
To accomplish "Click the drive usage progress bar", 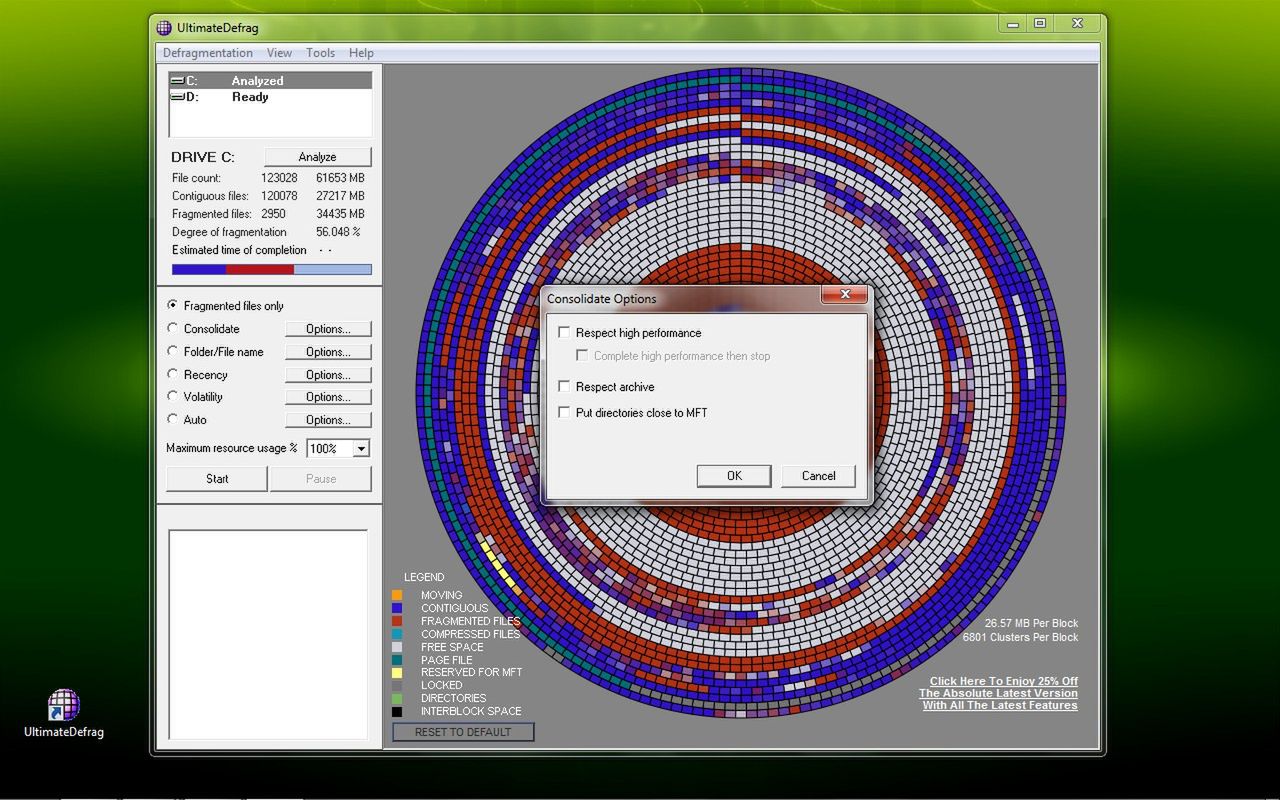I will [x=271, y=269].
